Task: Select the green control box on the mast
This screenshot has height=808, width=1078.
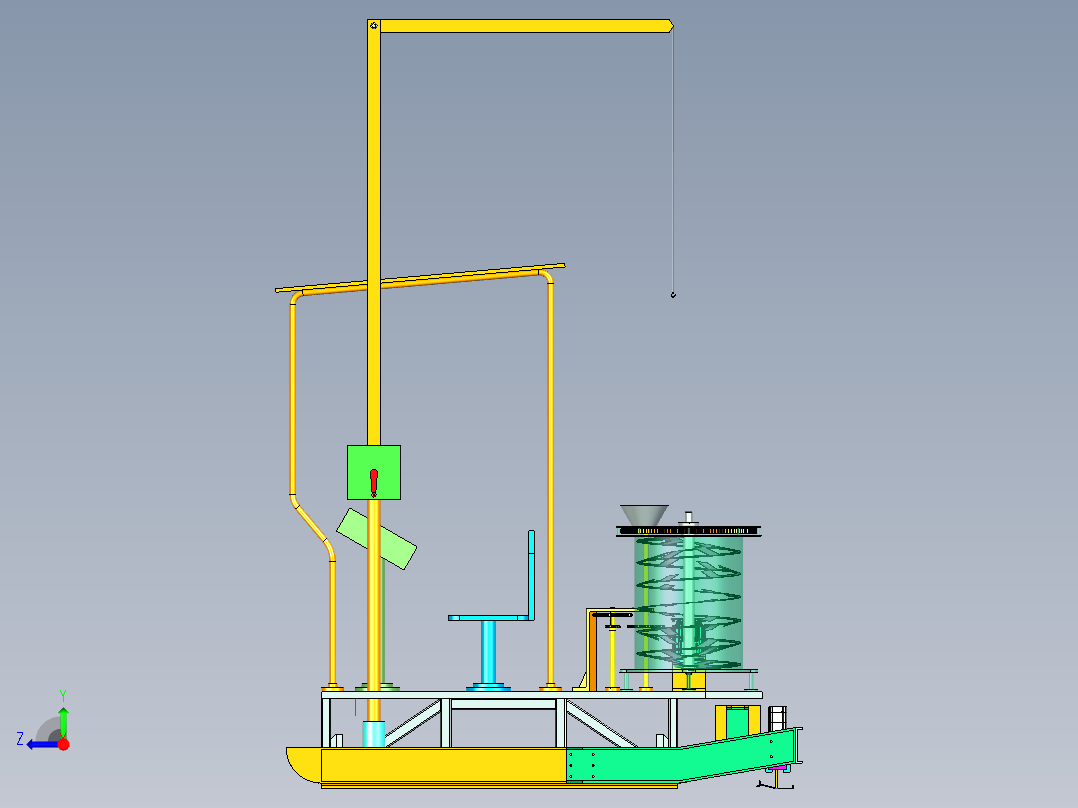Action: coord(374,472)
